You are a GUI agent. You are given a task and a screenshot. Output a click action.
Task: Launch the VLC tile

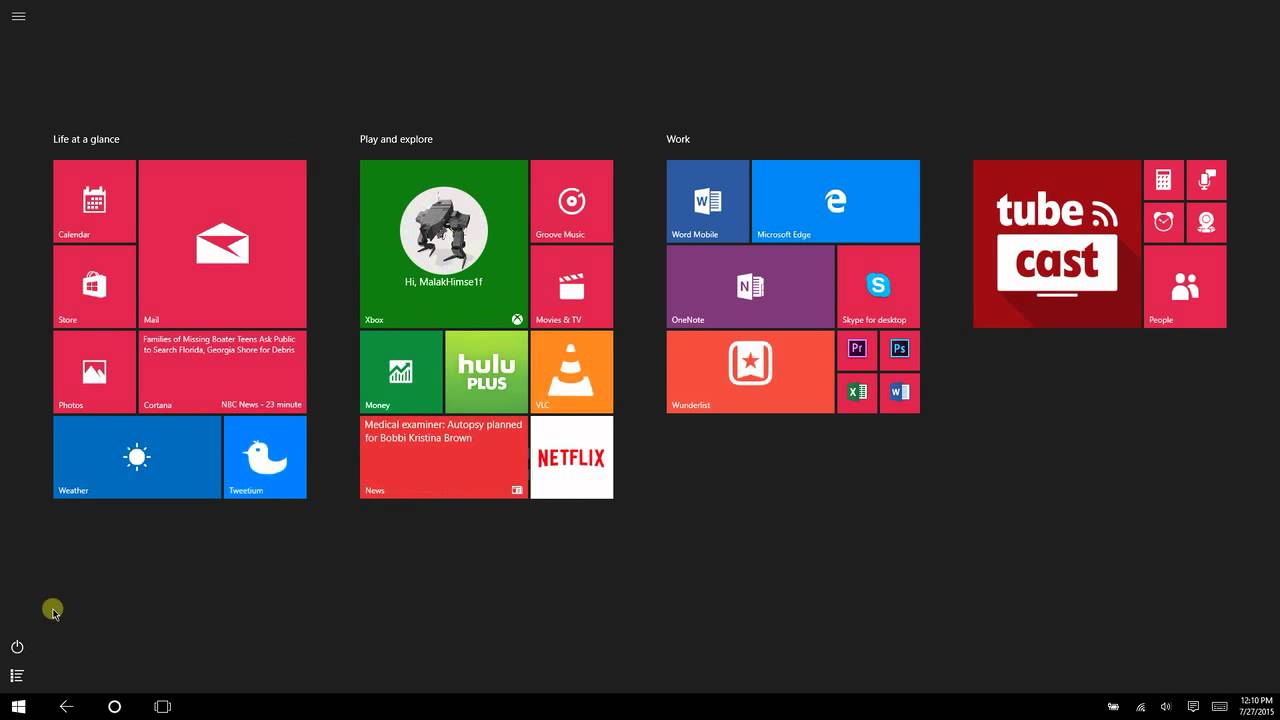pos(571,372)
